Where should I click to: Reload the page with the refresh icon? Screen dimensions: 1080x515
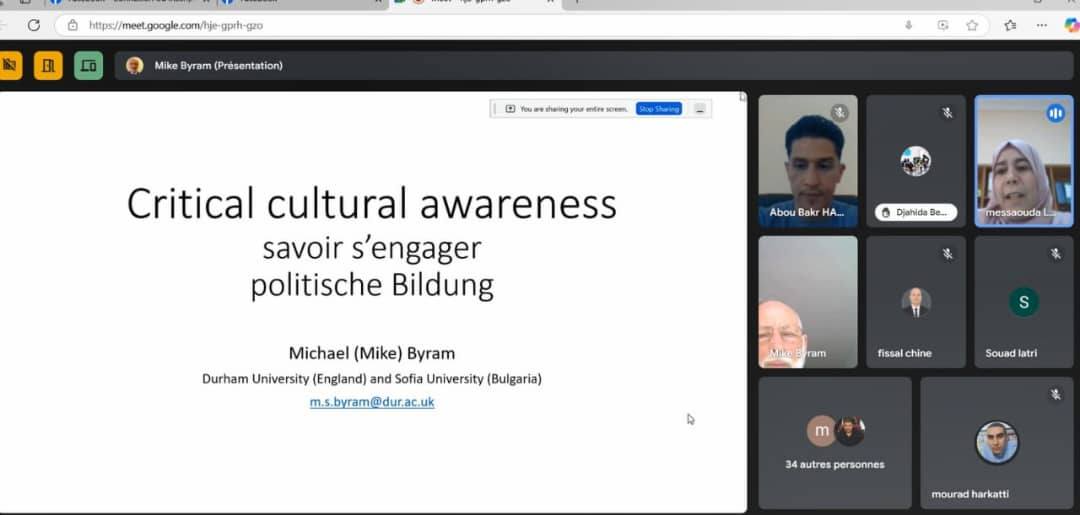point(34,25)
